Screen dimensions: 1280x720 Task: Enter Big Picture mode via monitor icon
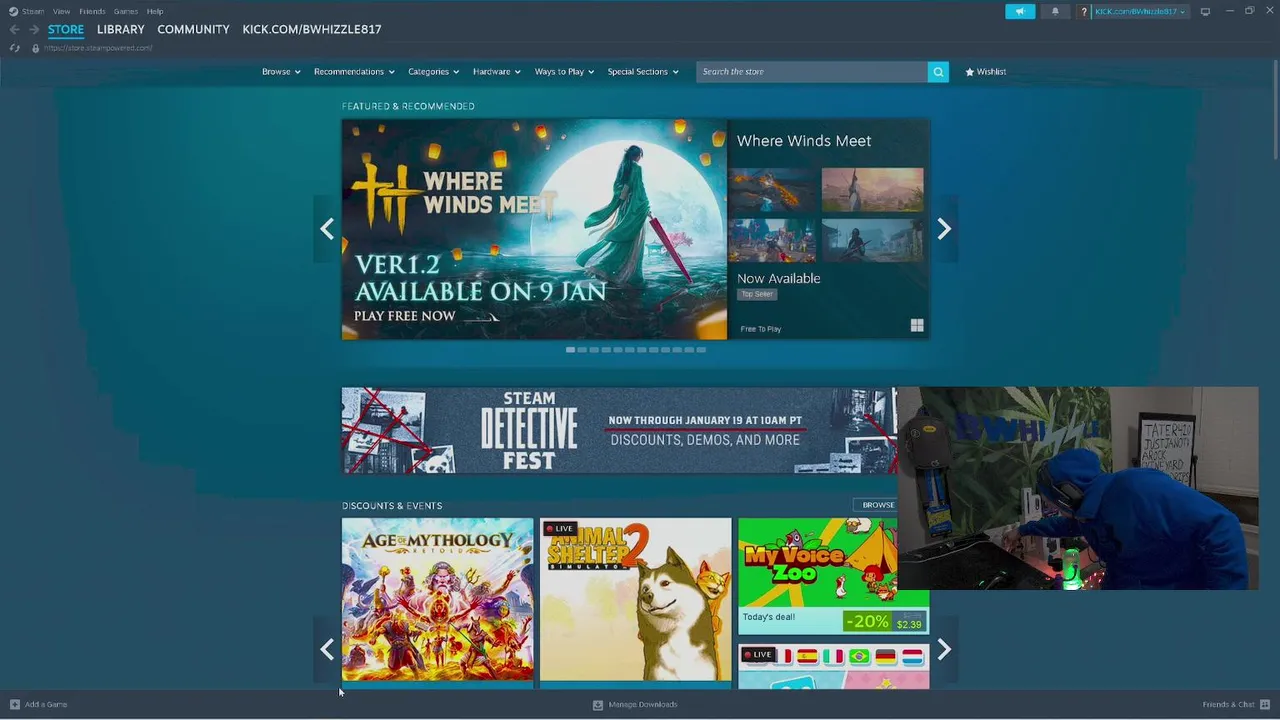1205,12
